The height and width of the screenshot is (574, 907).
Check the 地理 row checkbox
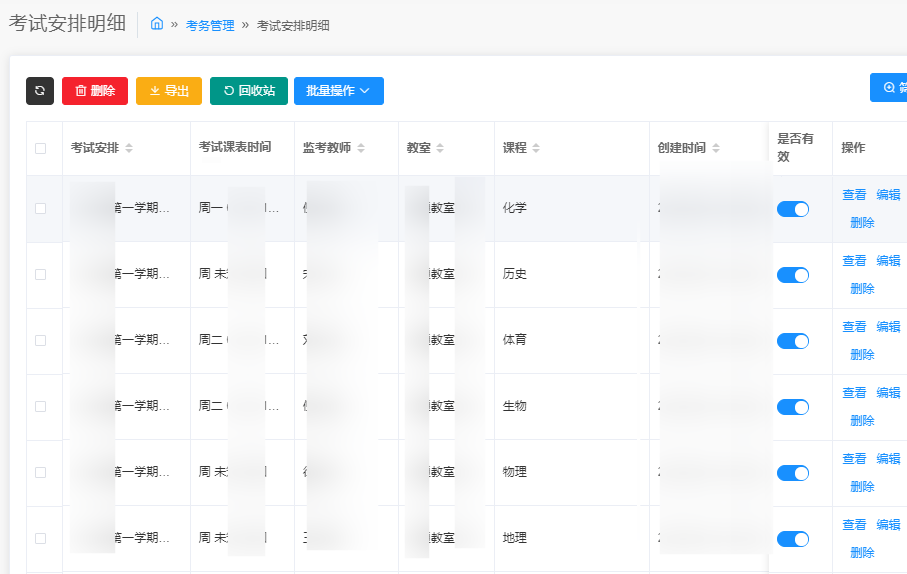[40, 538]
